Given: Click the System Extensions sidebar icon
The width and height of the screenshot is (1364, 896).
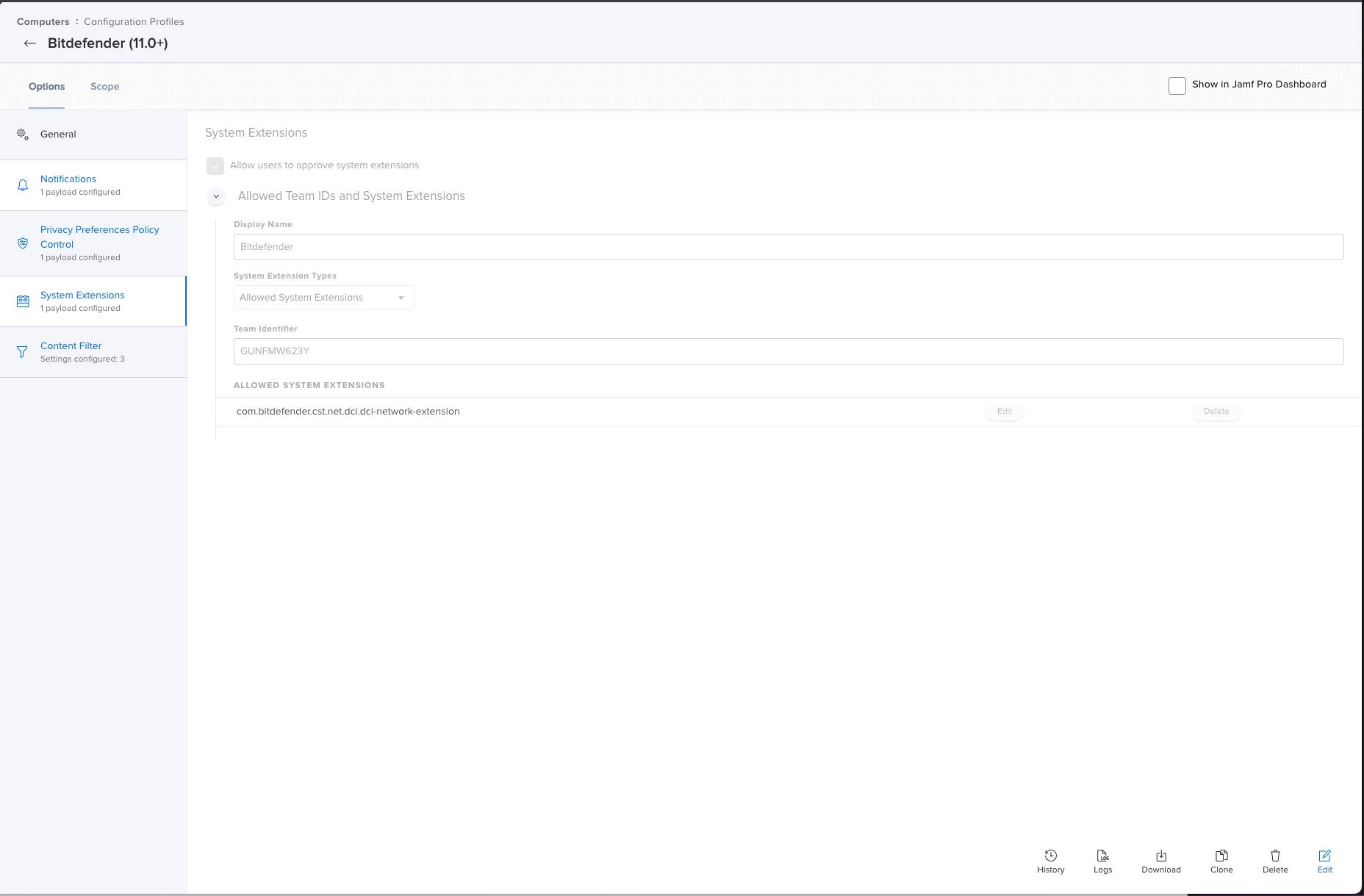Looking at the screenshot, I should point(23,301).
